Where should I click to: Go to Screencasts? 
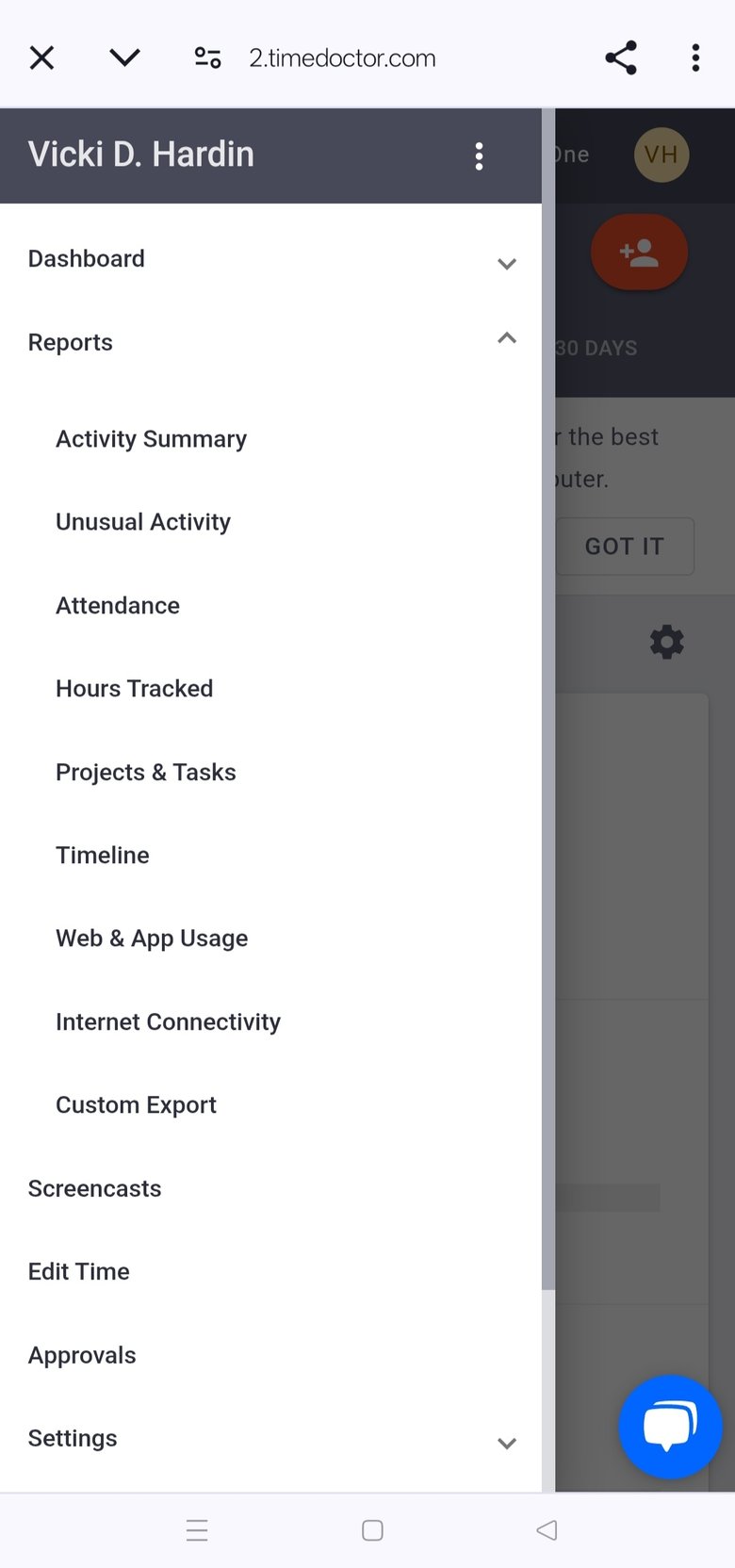coord(94,1188)
